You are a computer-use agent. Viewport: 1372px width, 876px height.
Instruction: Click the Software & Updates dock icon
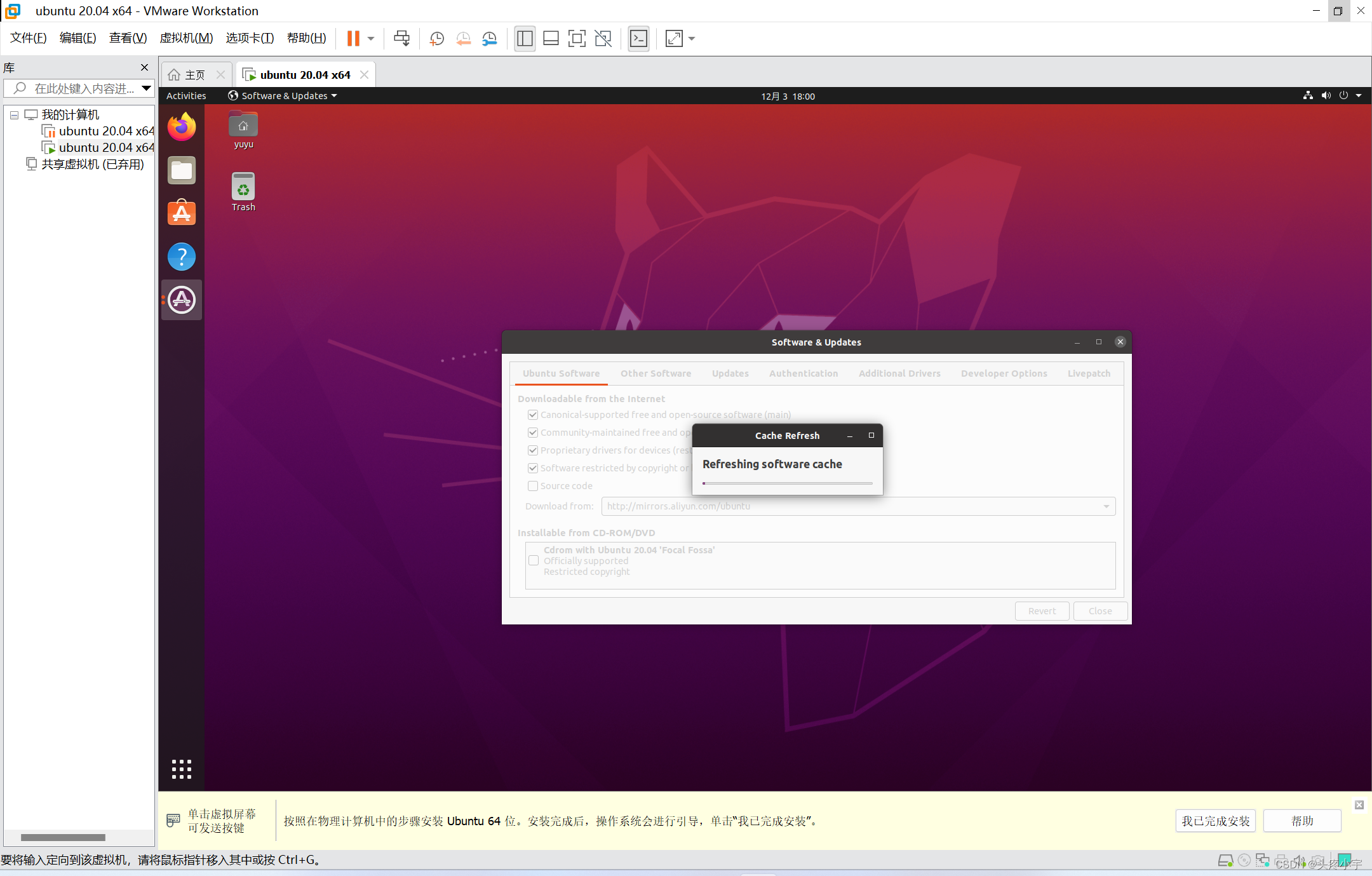coord(182,300)
